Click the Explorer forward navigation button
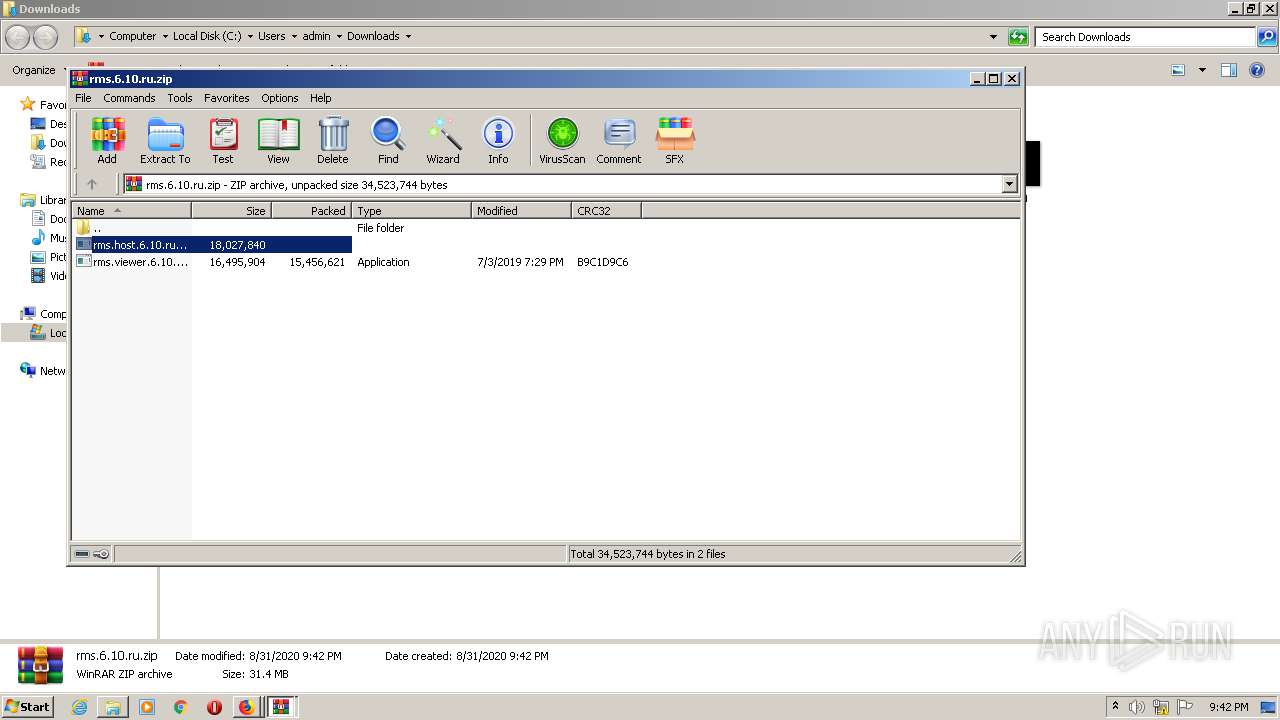The image size is (1280, 720). 46,37
